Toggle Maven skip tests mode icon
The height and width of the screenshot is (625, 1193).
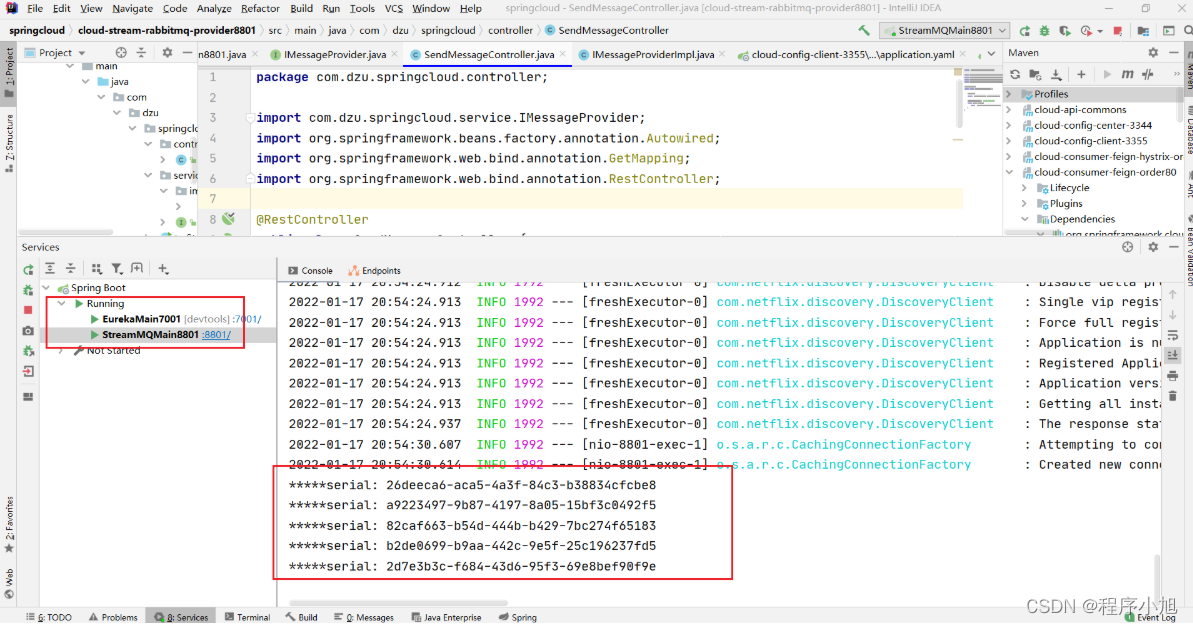click(1147, 74)
